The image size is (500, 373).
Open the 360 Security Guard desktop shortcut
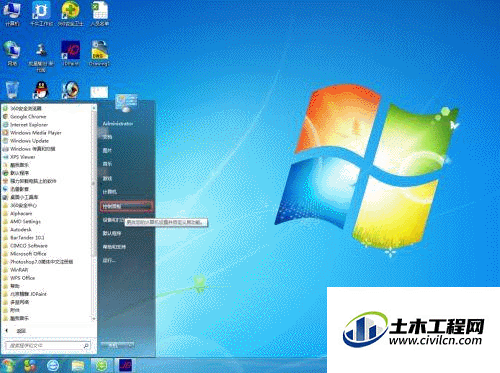pyautogui.click(x=70, y=13)
